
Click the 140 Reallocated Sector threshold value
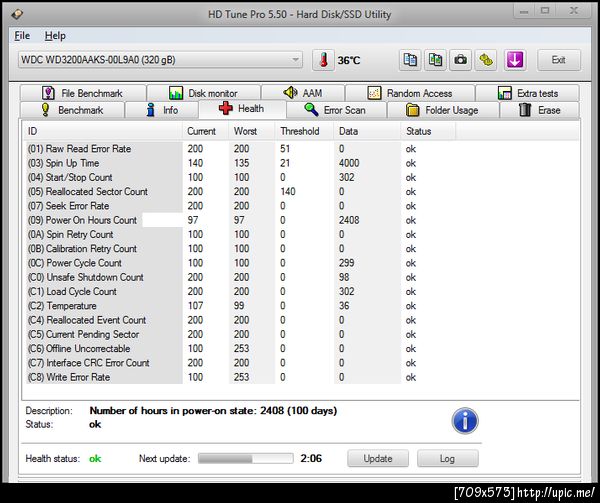click(288, 192)
